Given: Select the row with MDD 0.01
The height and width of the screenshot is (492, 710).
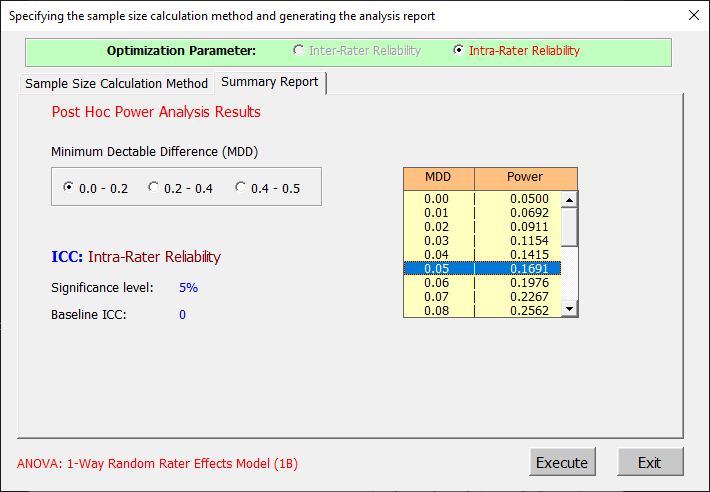Looking at the screenshot, I should (482, 213).
